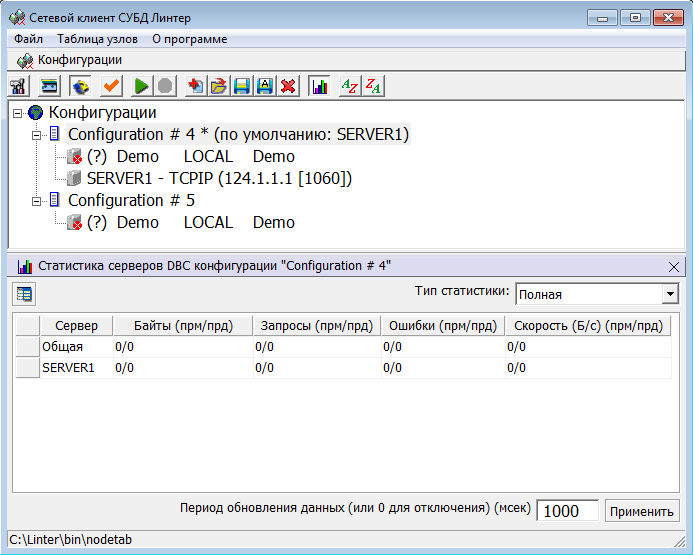Click the bytes 0/0 cell in SERVER1 row
The height and width of the screenshot is (555, 693).
coord(183,368)
